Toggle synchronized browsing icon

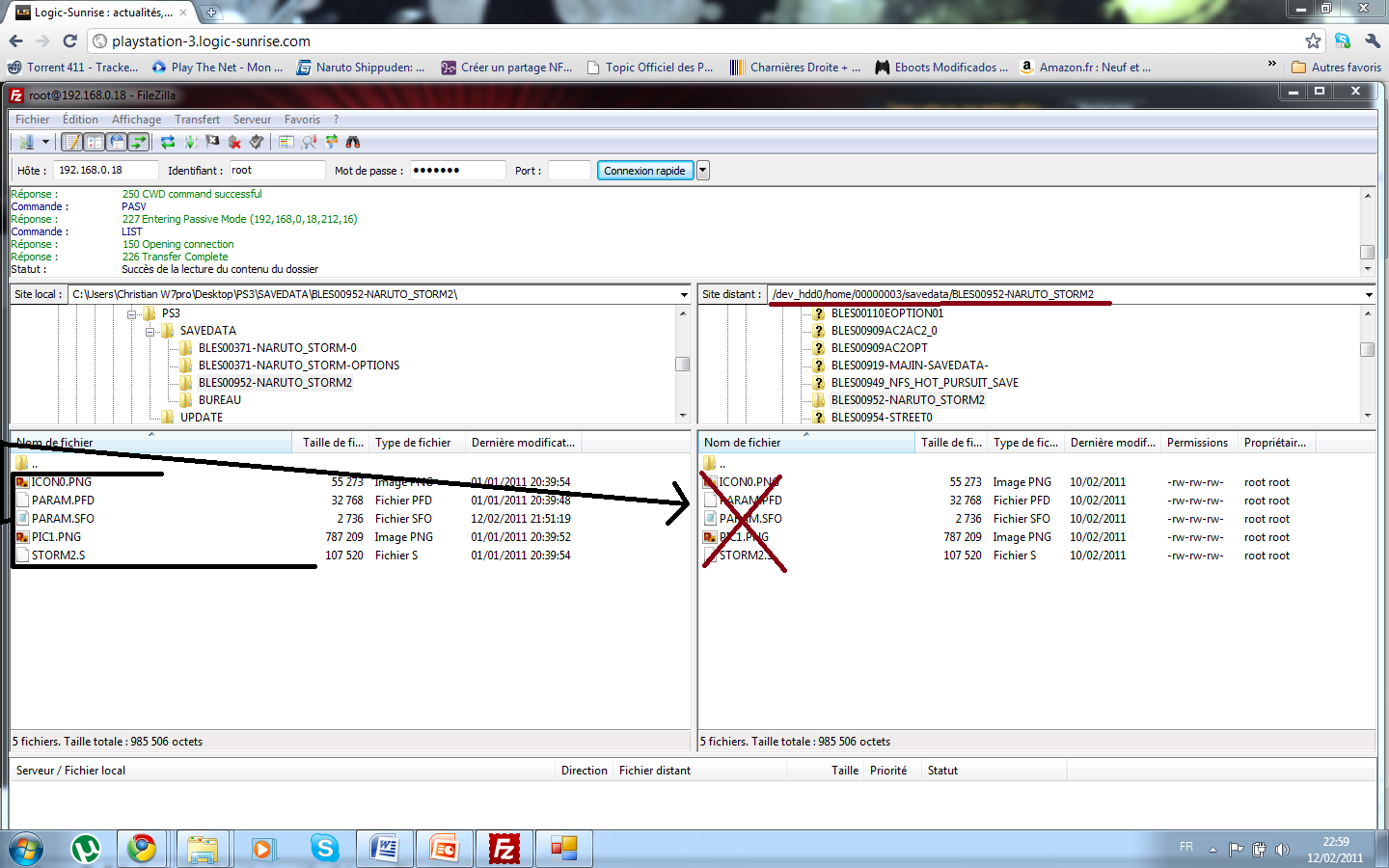pyautogui.click(x=331, y=142)
